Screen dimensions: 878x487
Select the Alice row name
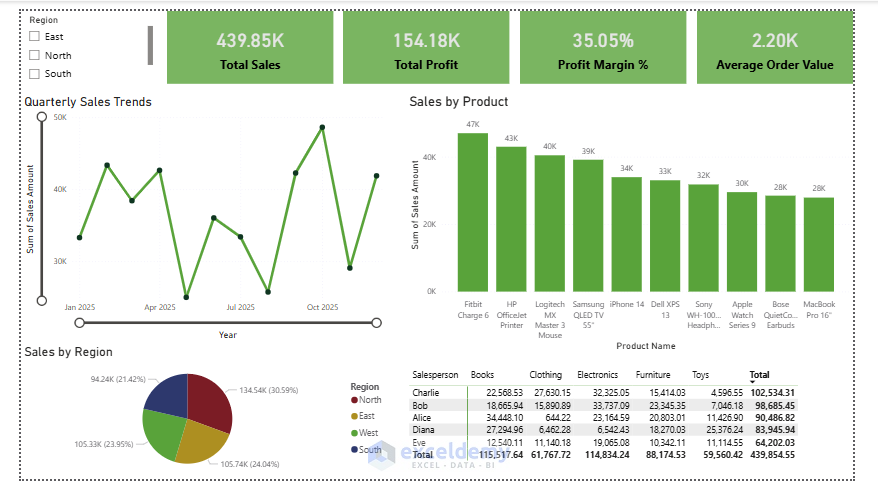[x=422, y=418]
